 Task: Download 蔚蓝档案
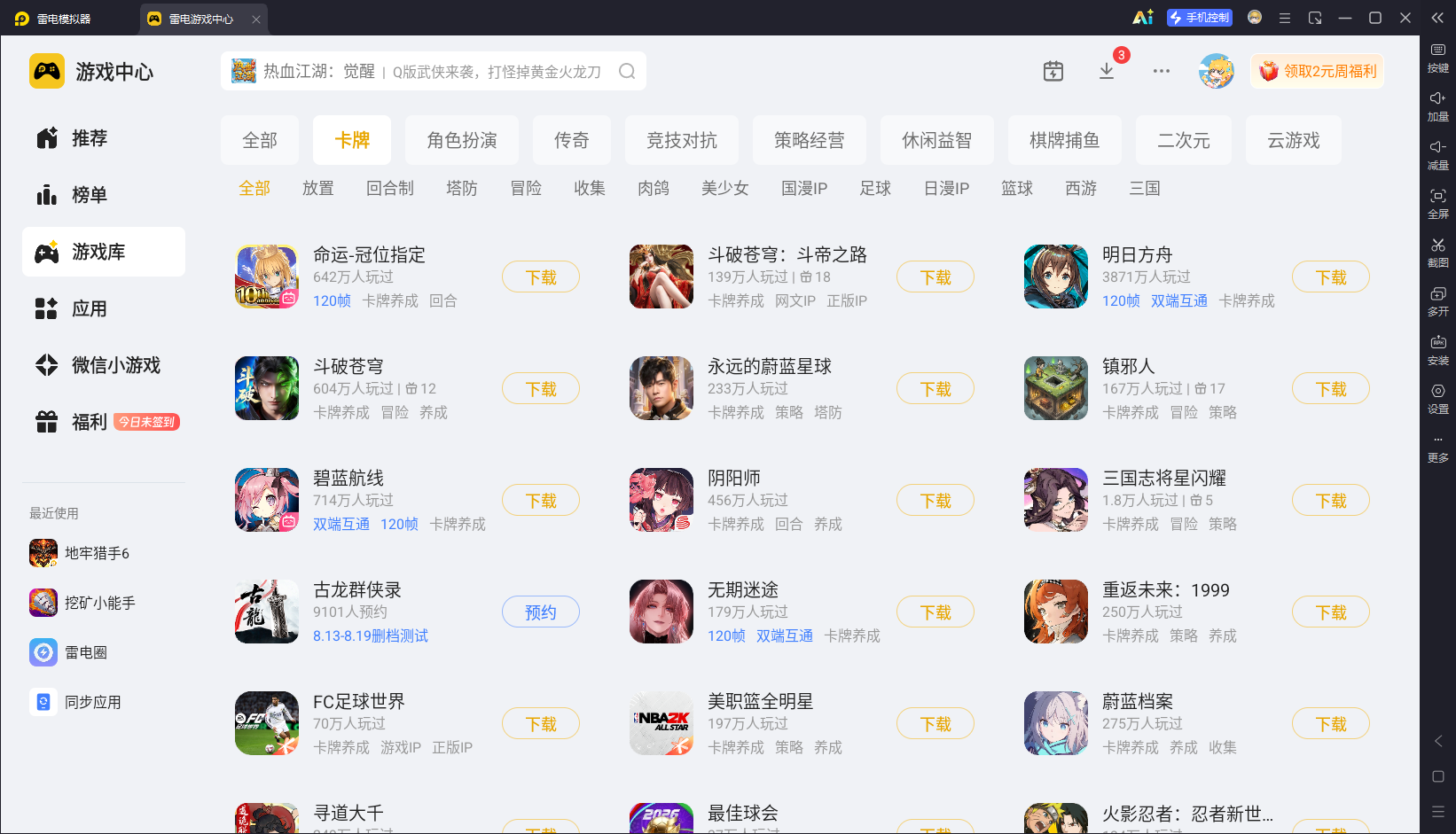click(1331, 724)
